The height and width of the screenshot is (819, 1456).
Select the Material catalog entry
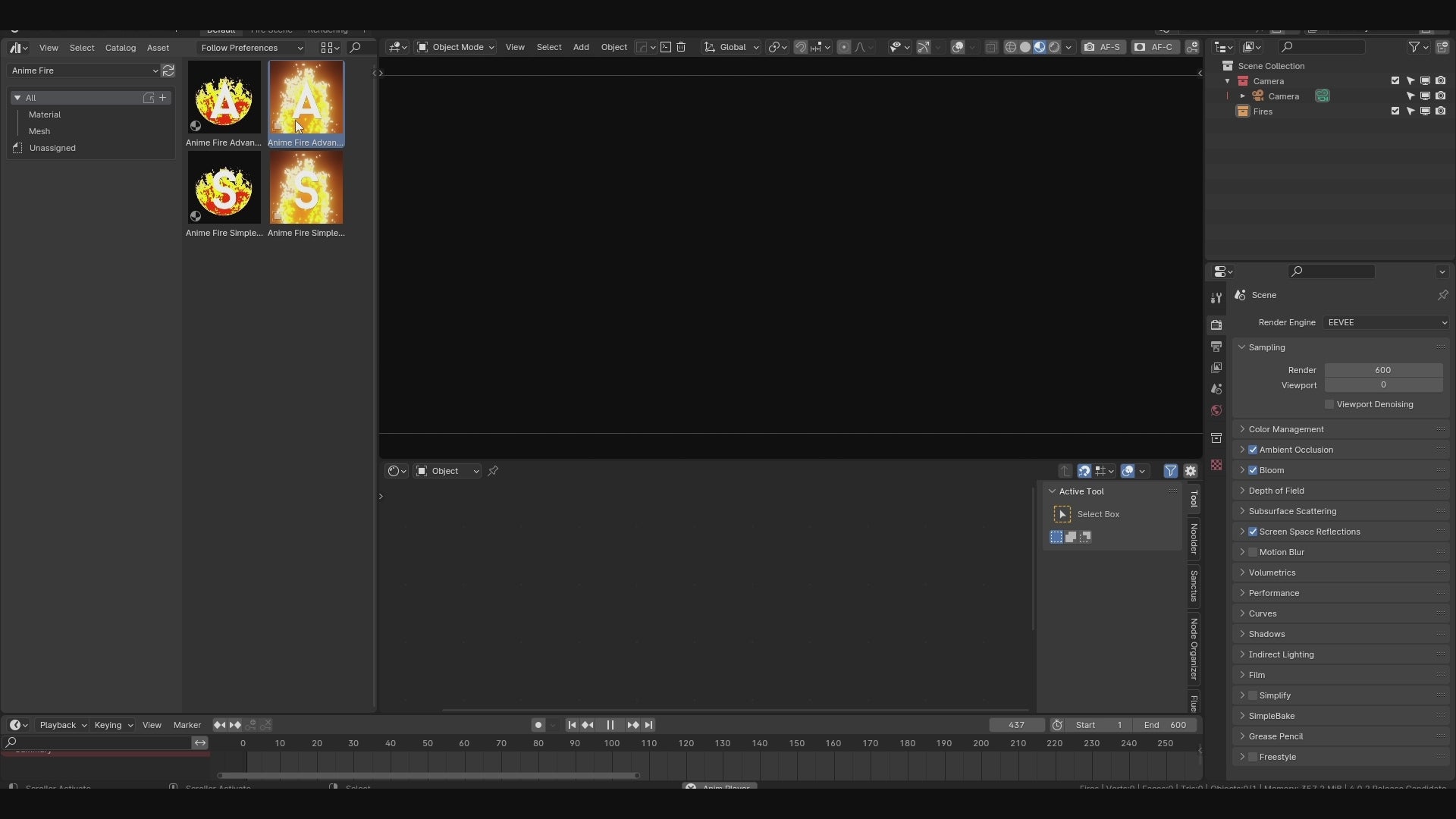click(x=45, y=115)
